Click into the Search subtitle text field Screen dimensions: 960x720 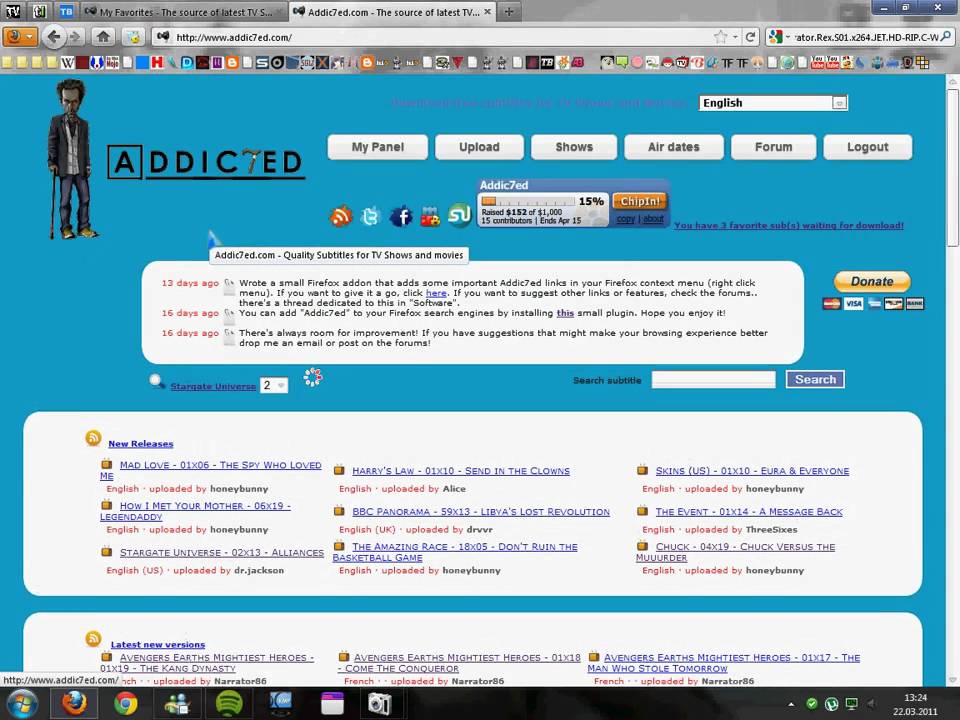(x=713, y=380)
